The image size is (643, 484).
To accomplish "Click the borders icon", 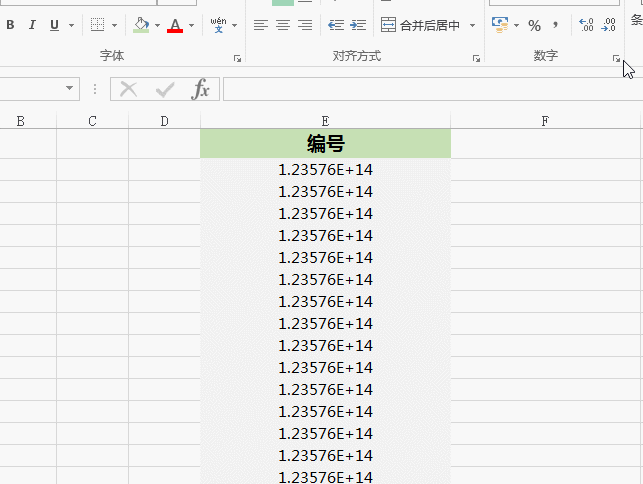I will [98, 25].
